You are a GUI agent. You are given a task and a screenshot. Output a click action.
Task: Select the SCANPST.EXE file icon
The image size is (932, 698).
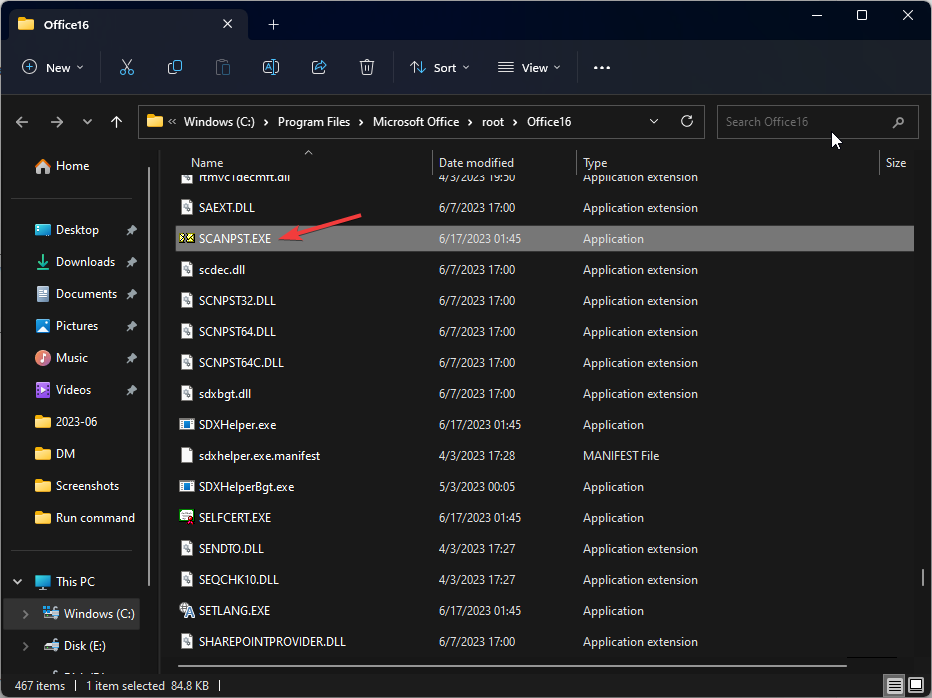click(x=187, y=238)
